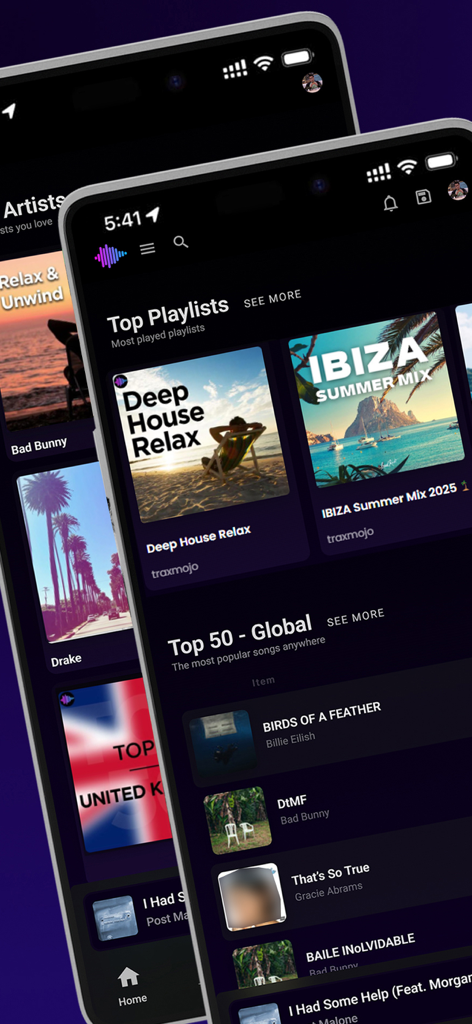Image resolution: width=472 pixels, height=1024 pixels.
Task: Tap Top 50 - Global heading
Action: point(240,637)
